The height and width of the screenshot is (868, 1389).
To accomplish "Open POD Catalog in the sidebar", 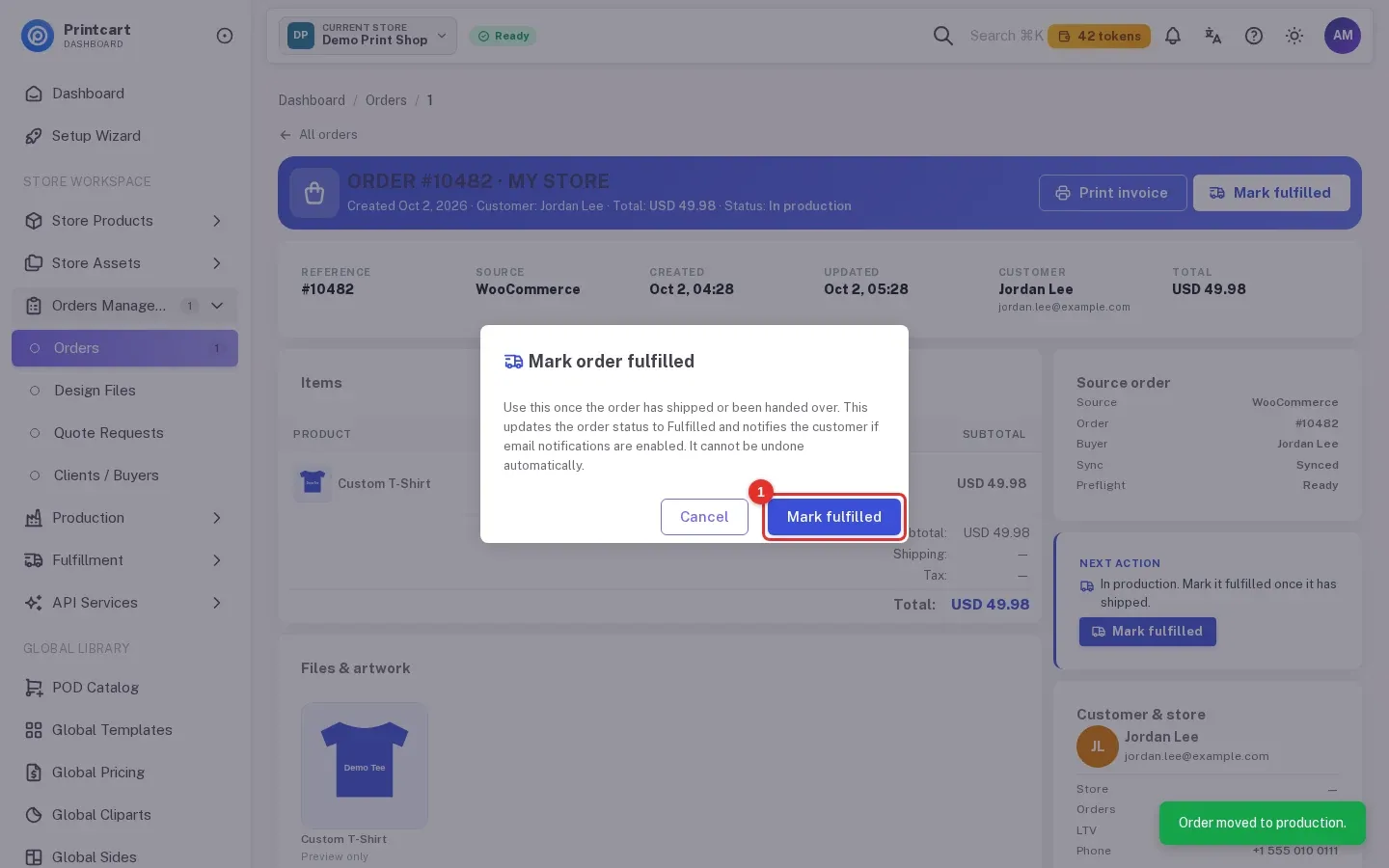I will pos(125,688).
